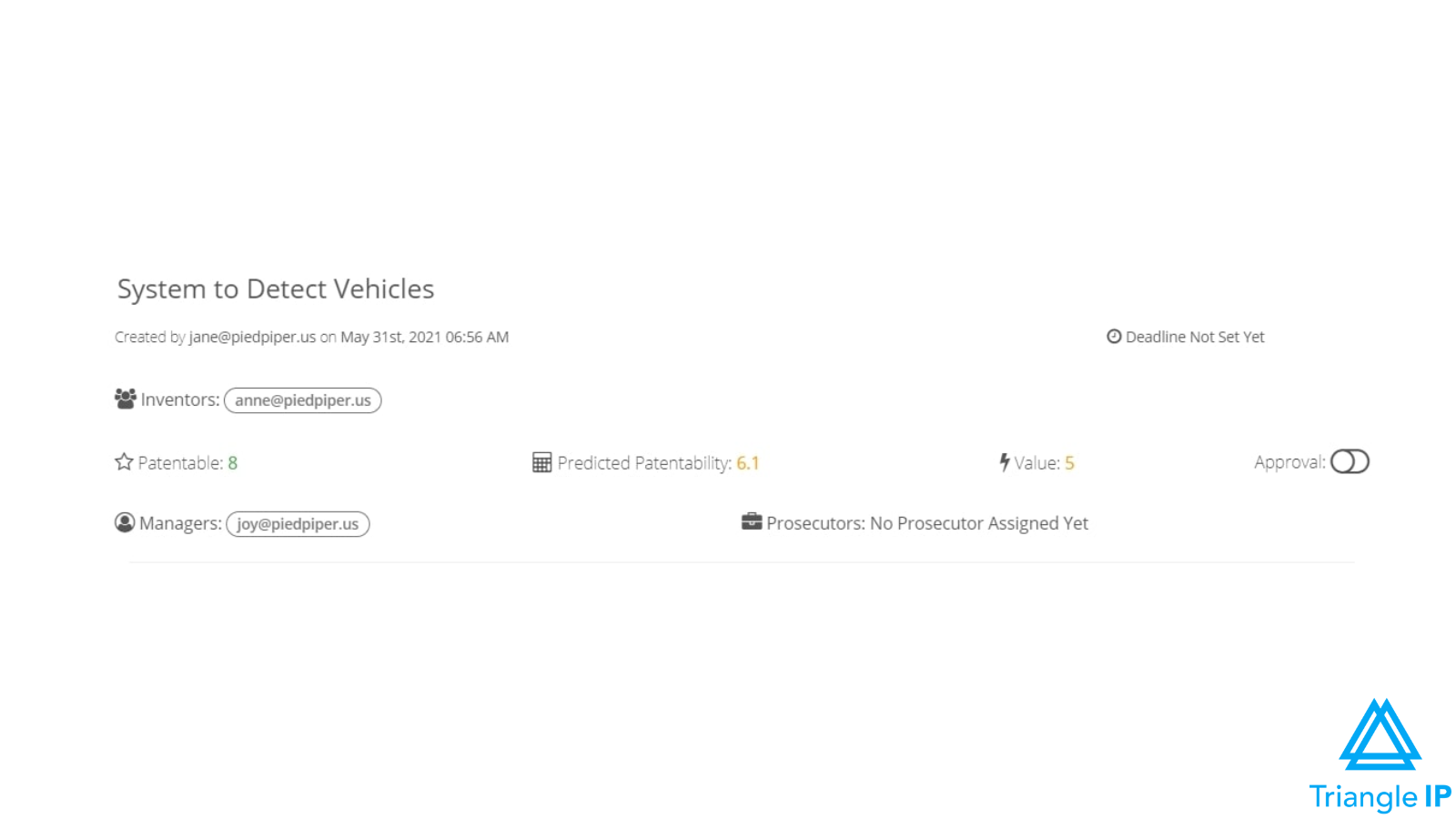Select manager tag joy@piedpiper.us
Image resolution: width=1456 pixels, height=819 pixels.
coord(298,524)
